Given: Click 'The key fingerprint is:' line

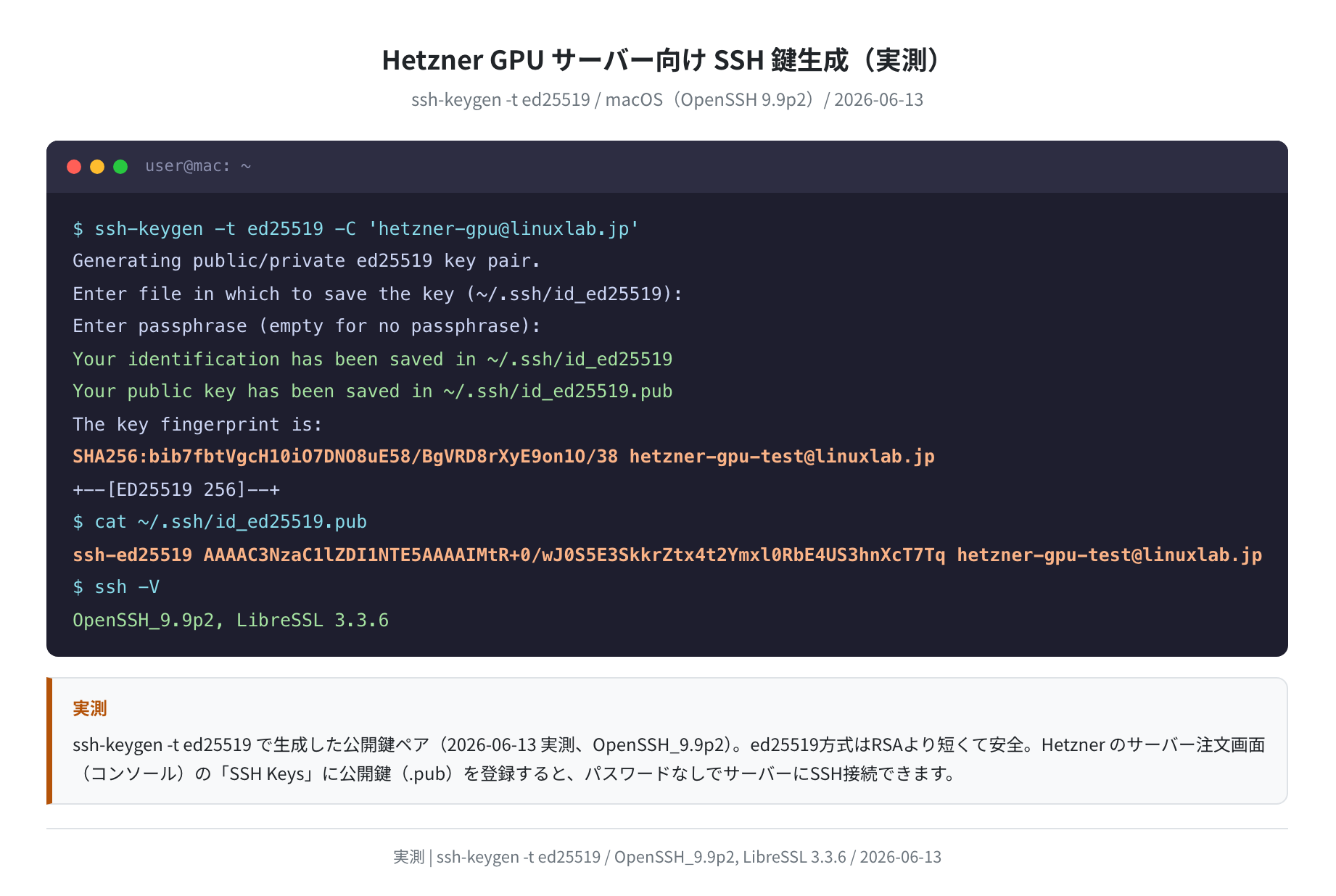Looking at the screenshot, I should pos(197,424).
